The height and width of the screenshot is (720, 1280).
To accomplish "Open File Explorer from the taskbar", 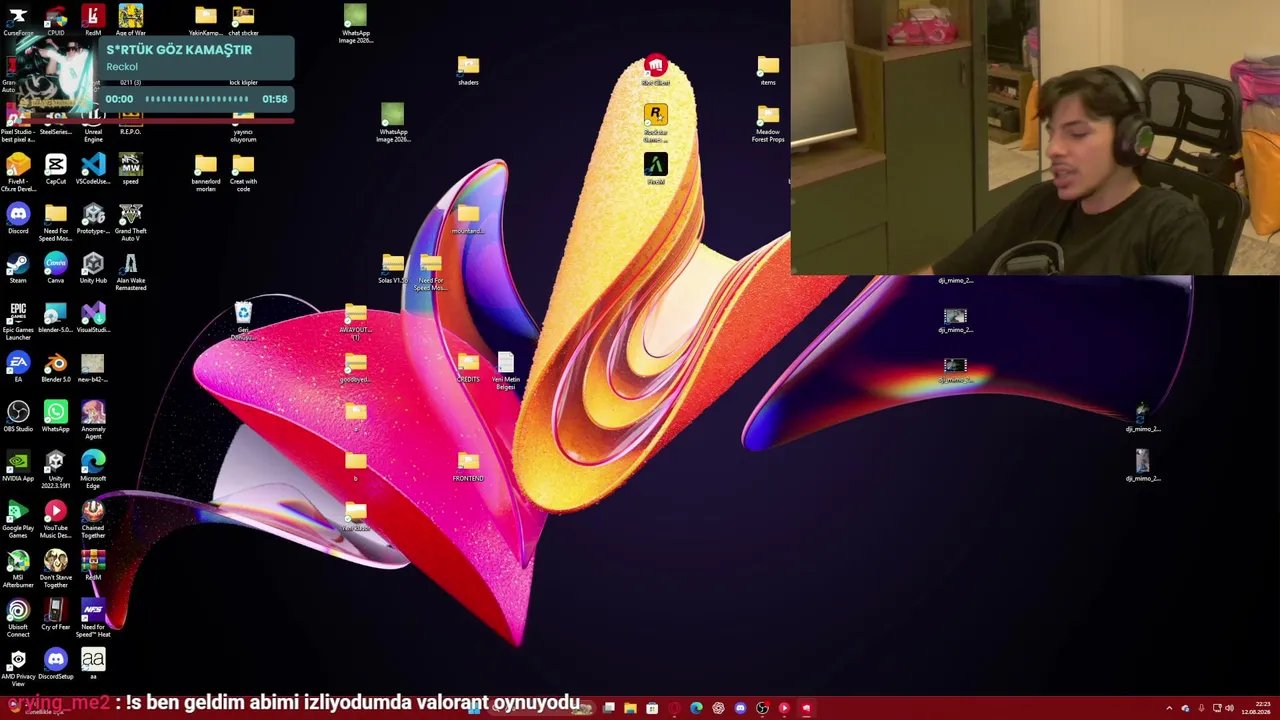I will click(630, 709).
